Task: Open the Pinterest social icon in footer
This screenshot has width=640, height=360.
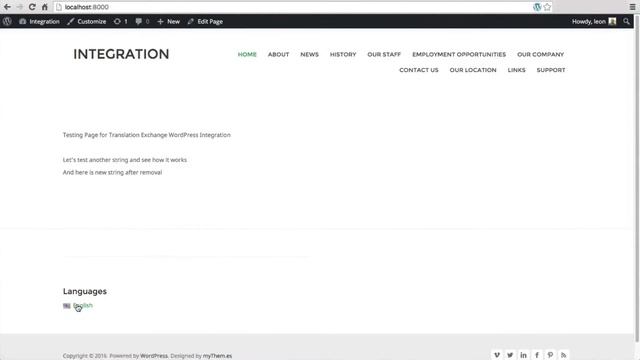Action: 550,355
